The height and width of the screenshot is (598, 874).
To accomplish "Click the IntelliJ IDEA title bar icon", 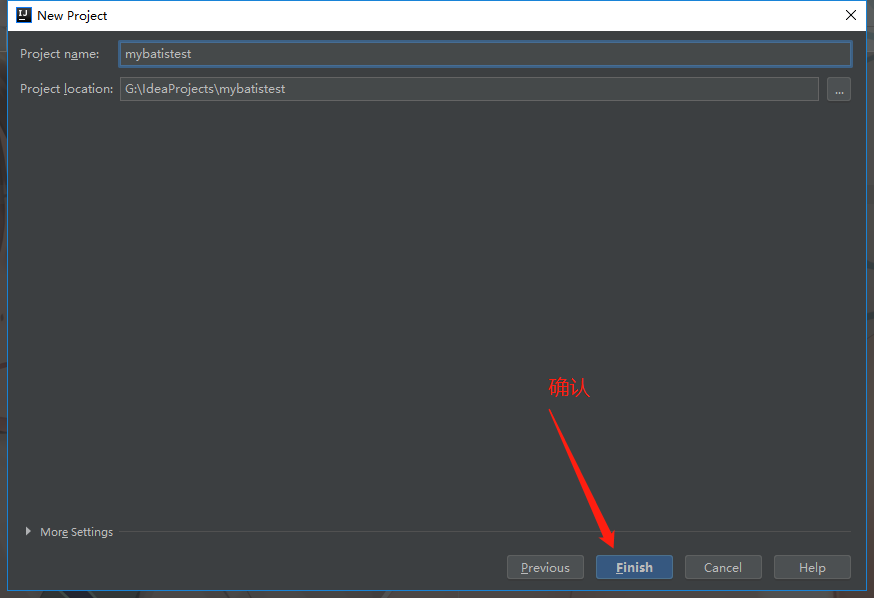I will point(23,15).
